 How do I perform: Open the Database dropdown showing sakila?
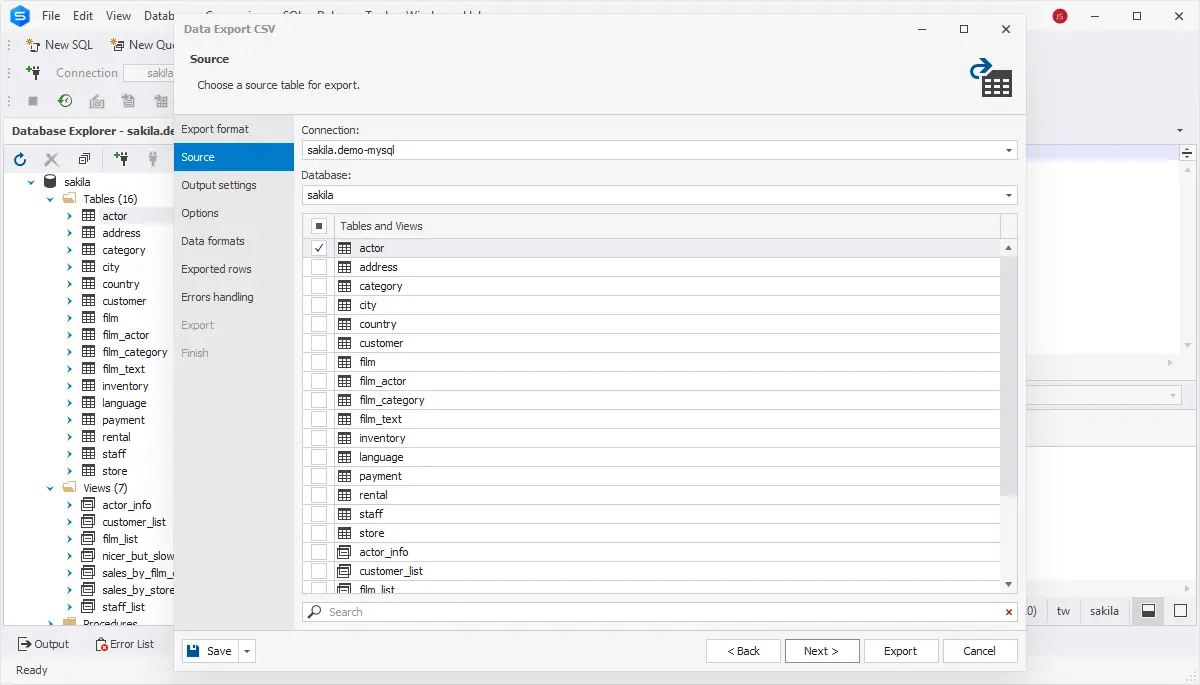[1008, 196]
